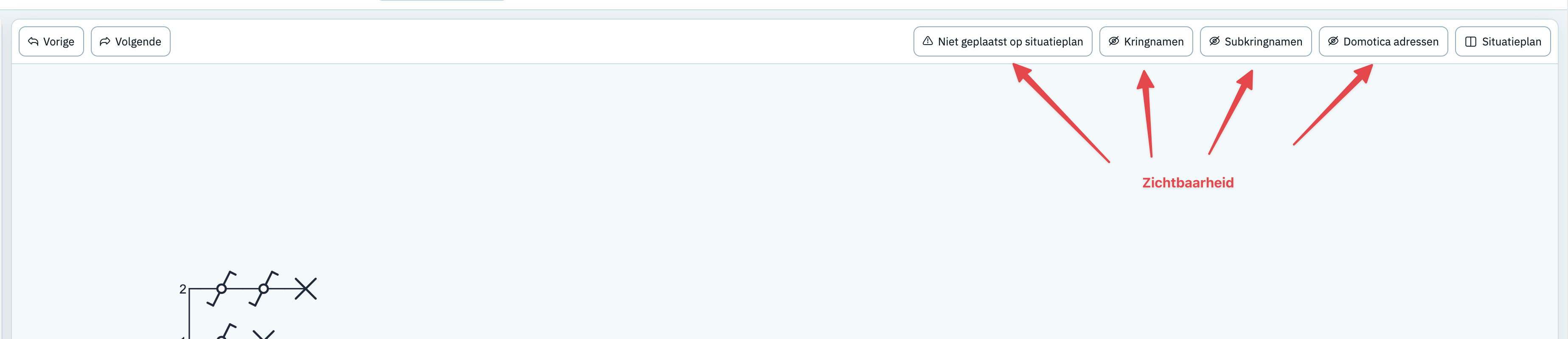Click the Subkringnamen button label
Screen dimensions: 1568x339
click(1263, 42)
